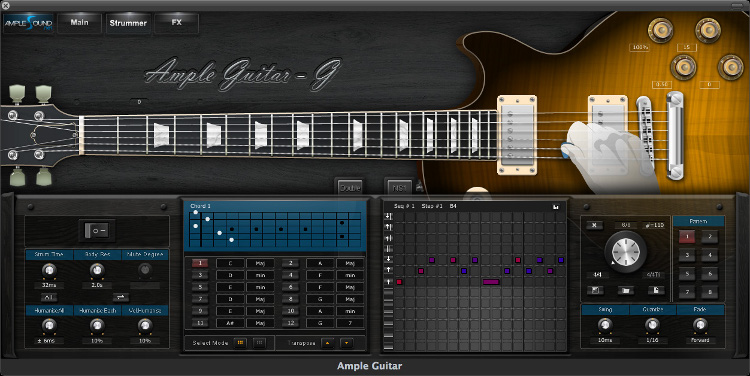Open the FX tab

click(176, 22)
